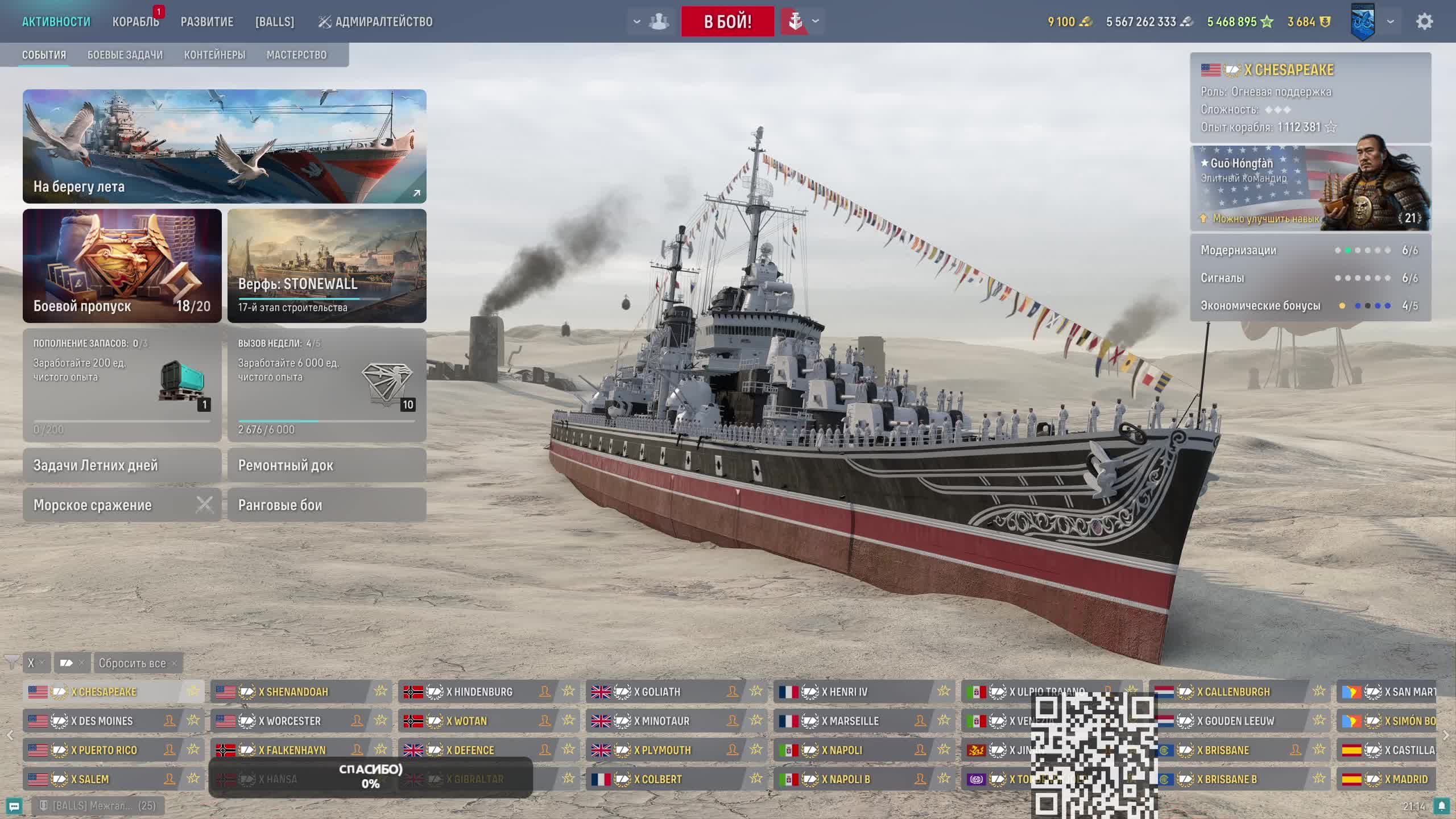Toggle the favorite star on X SHENANDOAH
This screenshot has width=1456, height=819.
[x=381, y=691]
